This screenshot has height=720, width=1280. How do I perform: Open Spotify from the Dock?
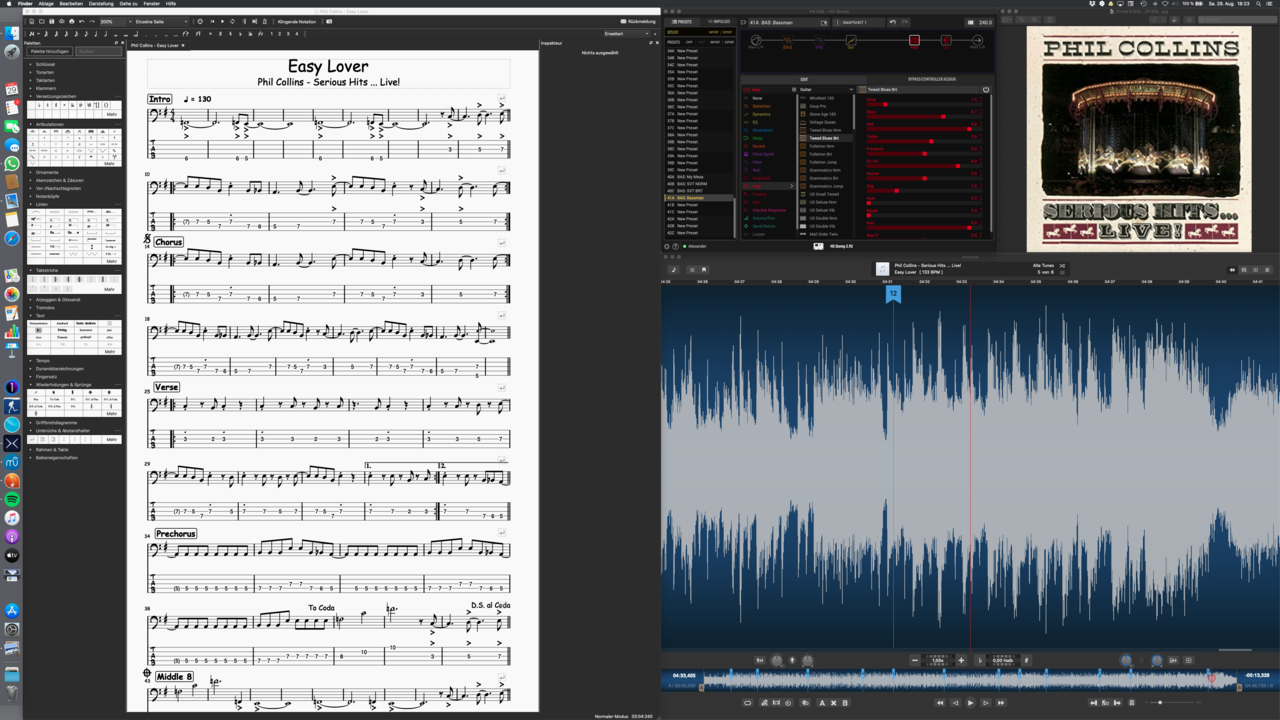[x=12, y=499]
